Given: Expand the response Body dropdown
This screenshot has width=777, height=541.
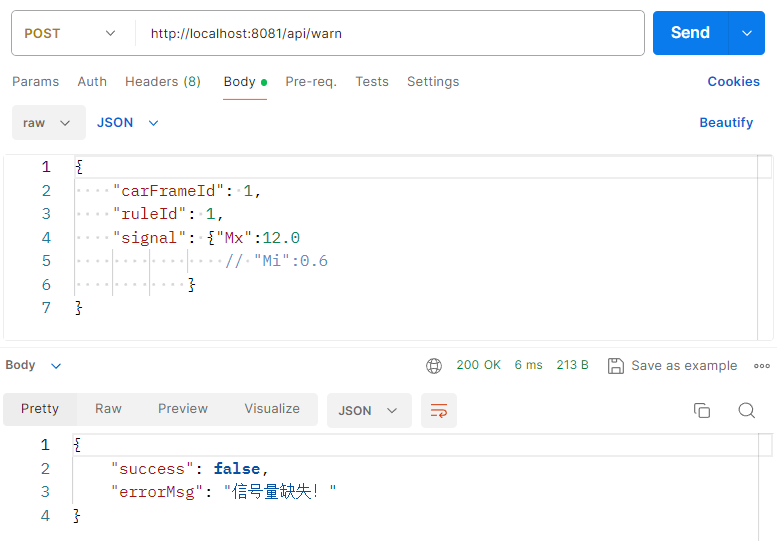Looking at the screenshot, I should tap(33, 365).
